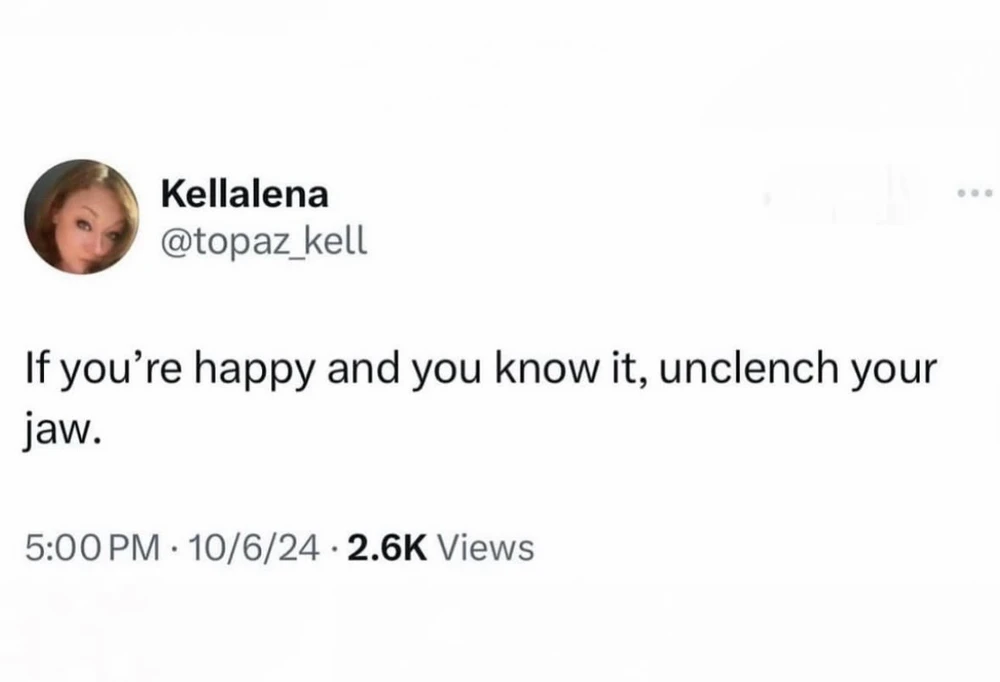Click the word "you're" in the tweet
The image size is (1000, 682).
124,369
